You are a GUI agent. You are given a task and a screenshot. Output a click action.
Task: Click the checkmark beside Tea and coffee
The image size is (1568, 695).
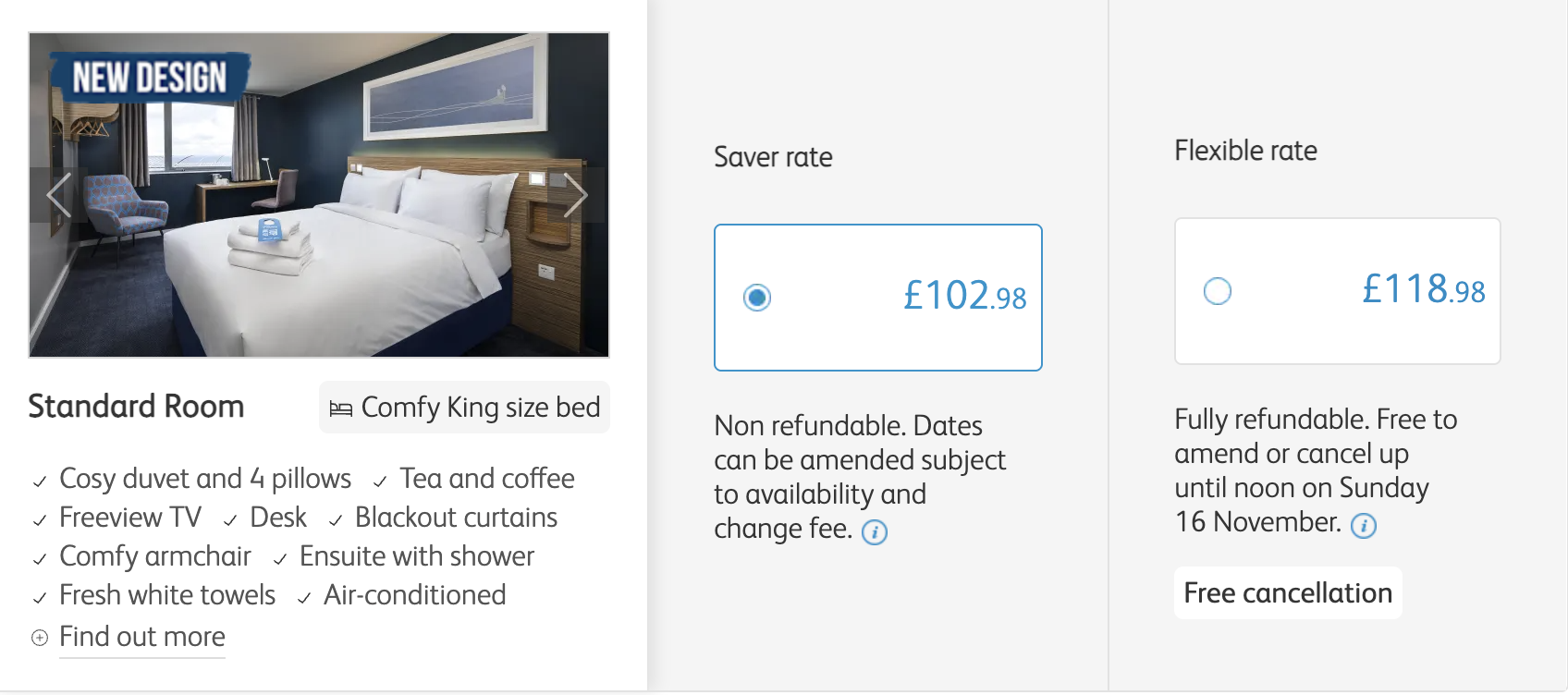[x=380, y=482]
